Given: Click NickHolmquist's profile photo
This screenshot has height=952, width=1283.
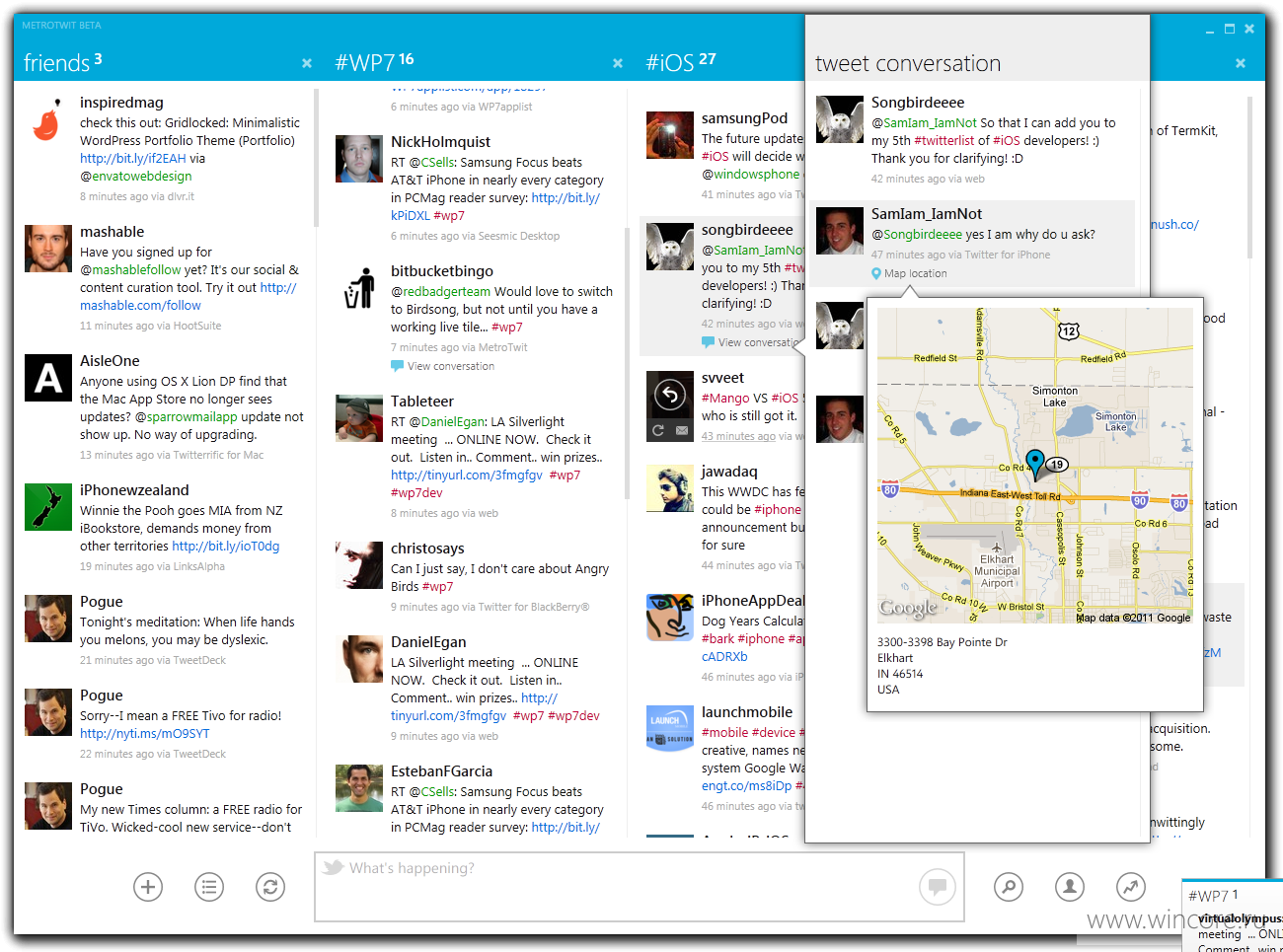Looking at the screenshot, I should coord(359,159).
